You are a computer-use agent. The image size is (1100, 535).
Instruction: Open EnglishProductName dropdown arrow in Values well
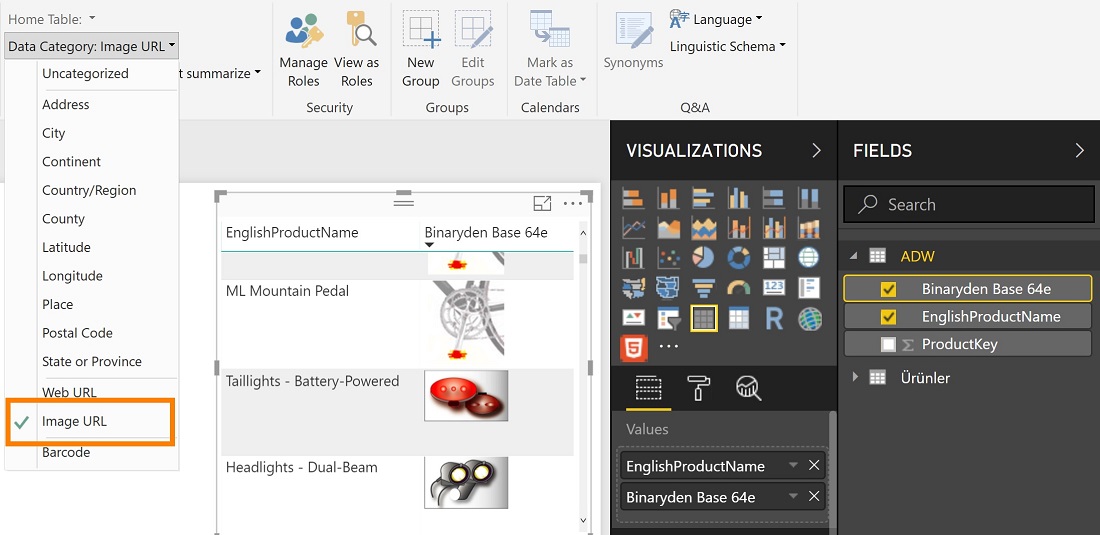(x=793, y=466)
